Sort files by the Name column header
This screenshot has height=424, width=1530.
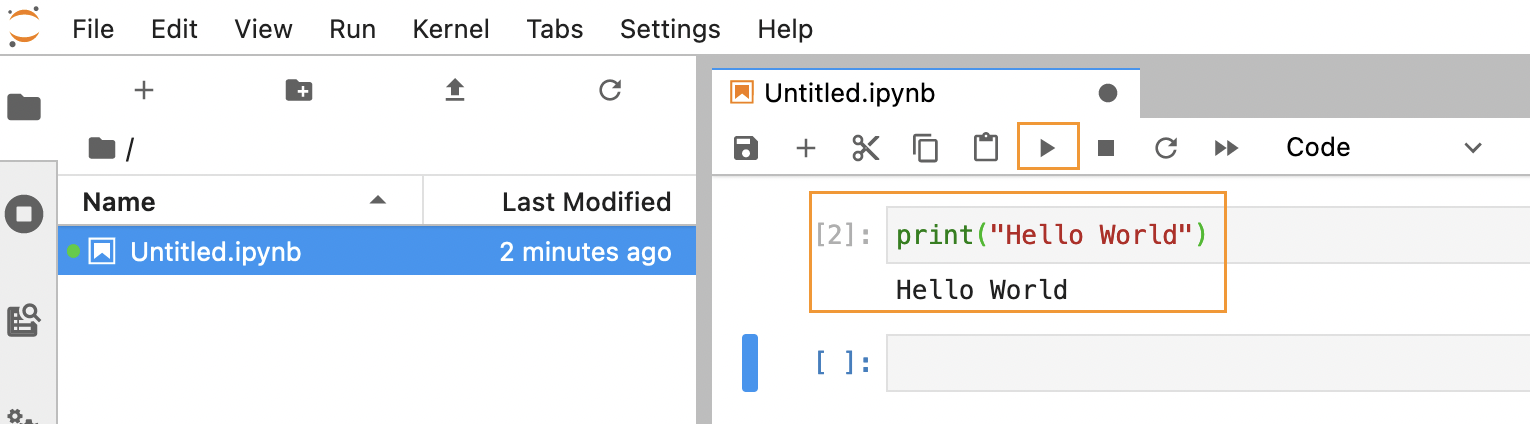(241, 202)
